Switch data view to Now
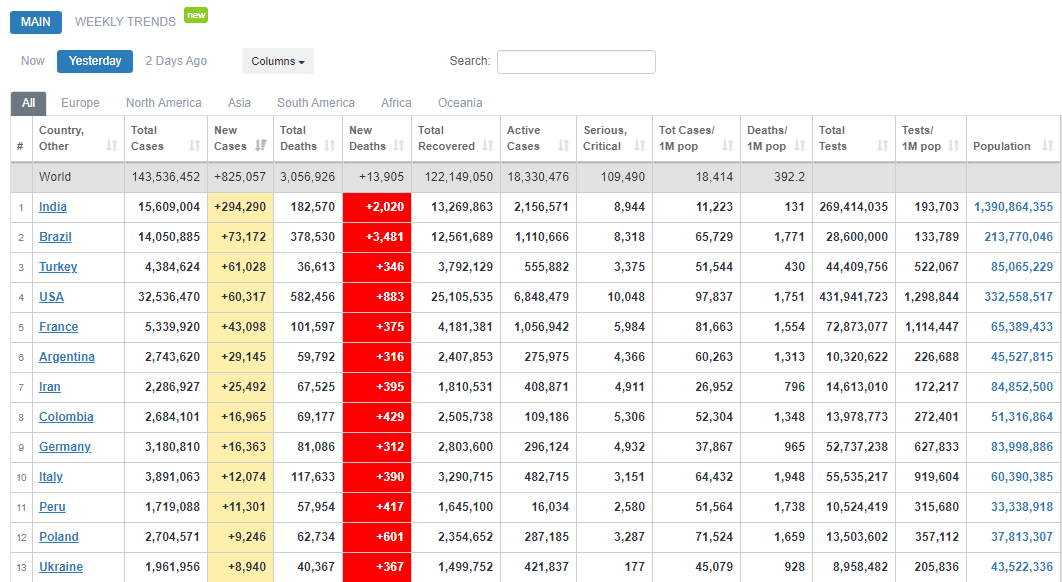The height and width of the screenshot is (582, 1062). [x=33, y=61]
